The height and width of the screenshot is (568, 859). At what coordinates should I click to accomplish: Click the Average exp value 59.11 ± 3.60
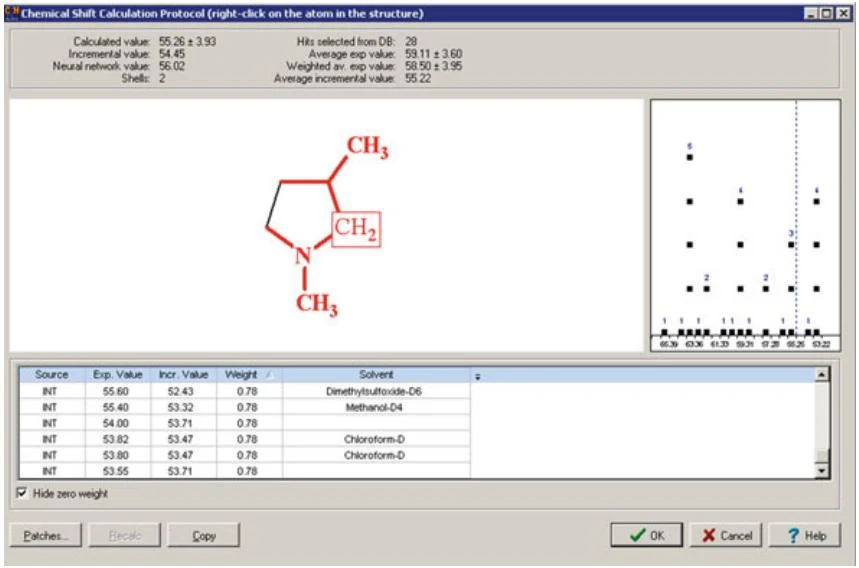(x=433, y=54)
